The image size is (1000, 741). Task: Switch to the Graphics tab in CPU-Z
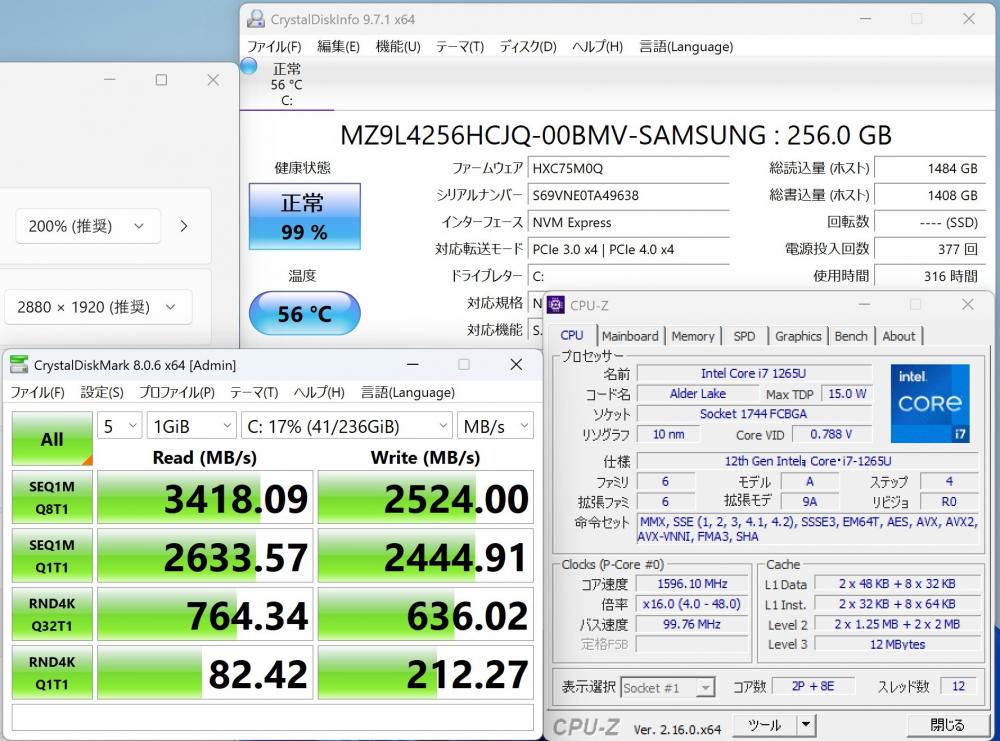click(x=798, y=336)
